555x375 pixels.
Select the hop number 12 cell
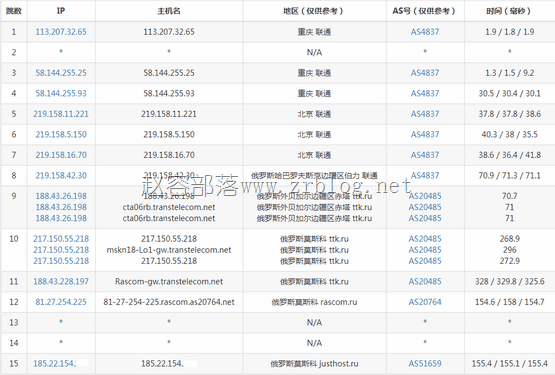(14, 302)
